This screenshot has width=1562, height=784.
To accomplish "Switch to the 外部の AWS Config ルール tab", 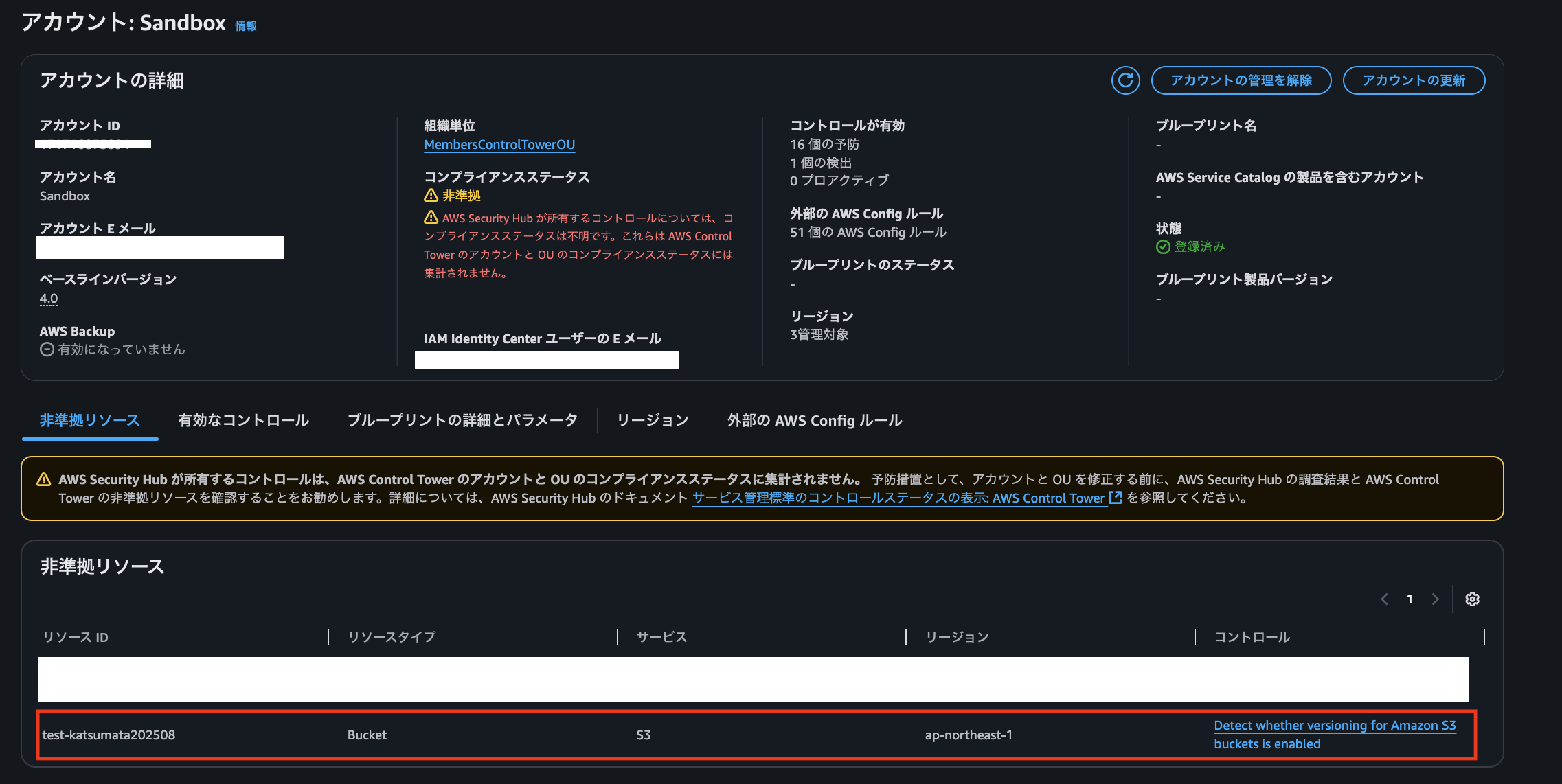I will [x=815, y=420].
